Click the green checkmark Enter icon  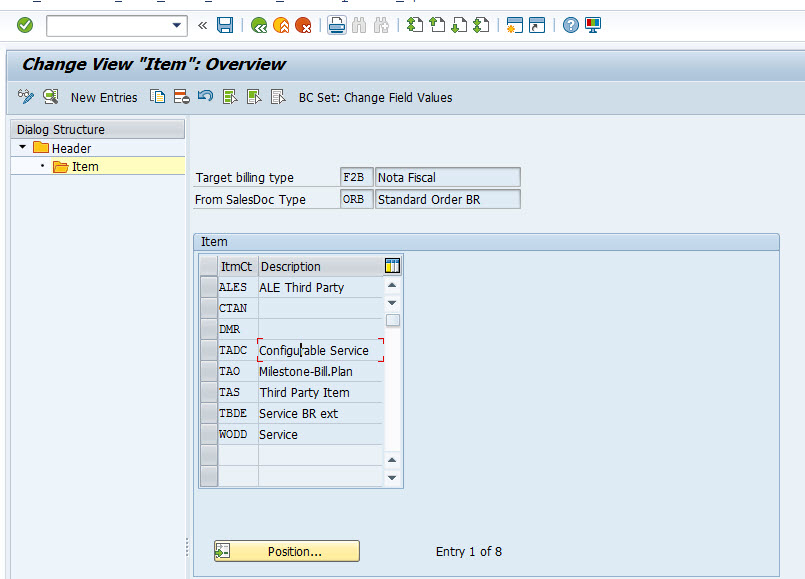point(25,25)
